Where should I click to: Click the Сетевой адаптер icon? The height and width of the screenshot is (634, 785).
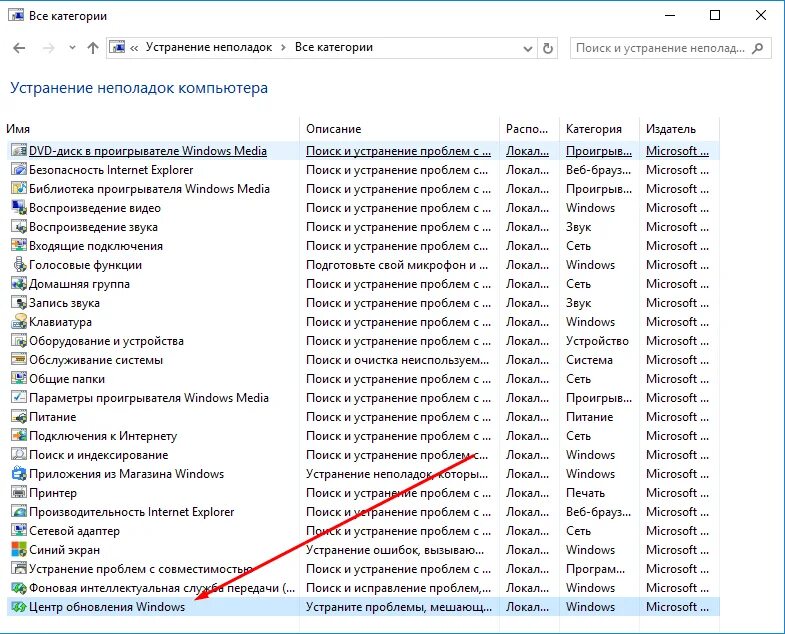pos(19,531)
